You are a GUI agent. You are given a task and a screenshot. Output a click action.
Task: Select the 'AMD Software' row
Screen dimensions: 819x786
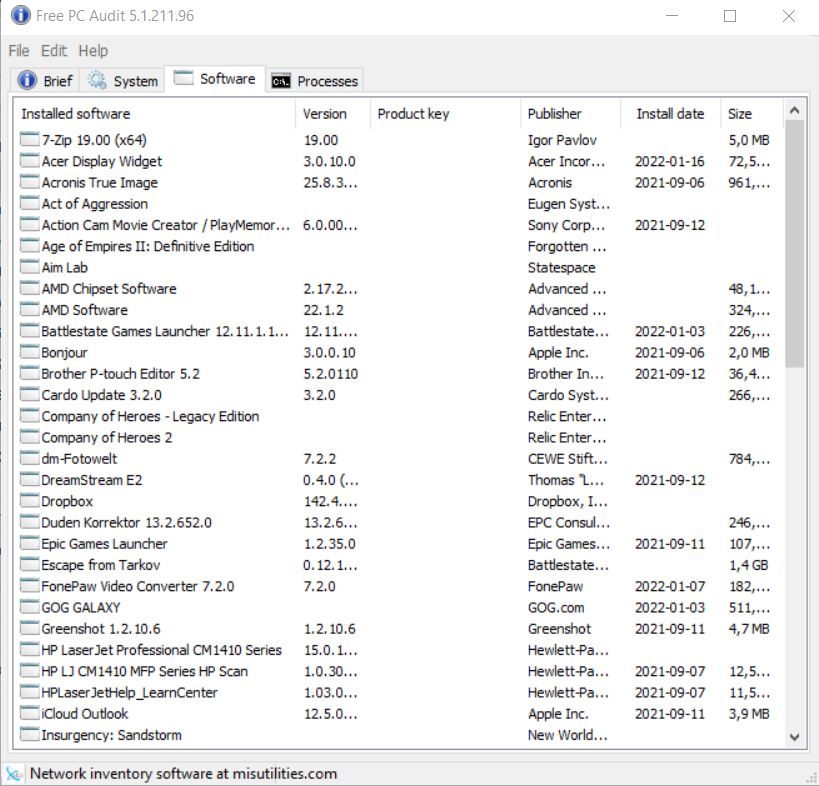coord(397,310)
